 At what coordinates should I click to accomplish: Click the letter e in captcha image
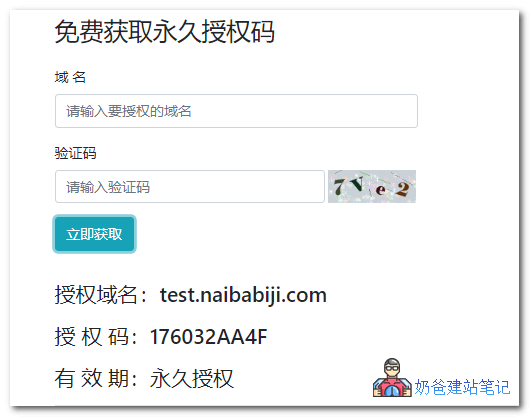[380, 190]
